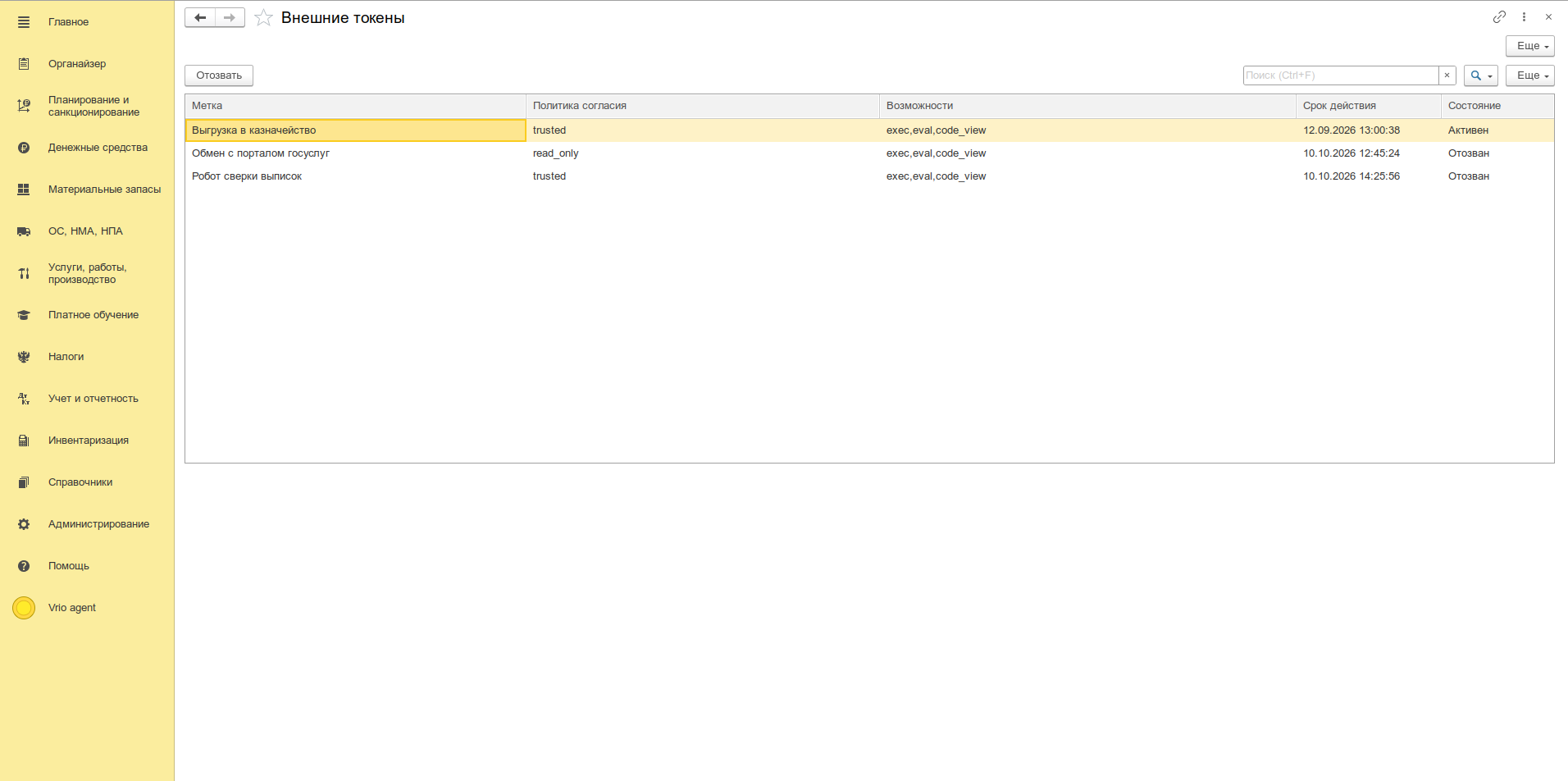Add Внешние токены to favorites star
This screenshot has height=781, width=1568.
pyautogui.click(x=263, y=18)
